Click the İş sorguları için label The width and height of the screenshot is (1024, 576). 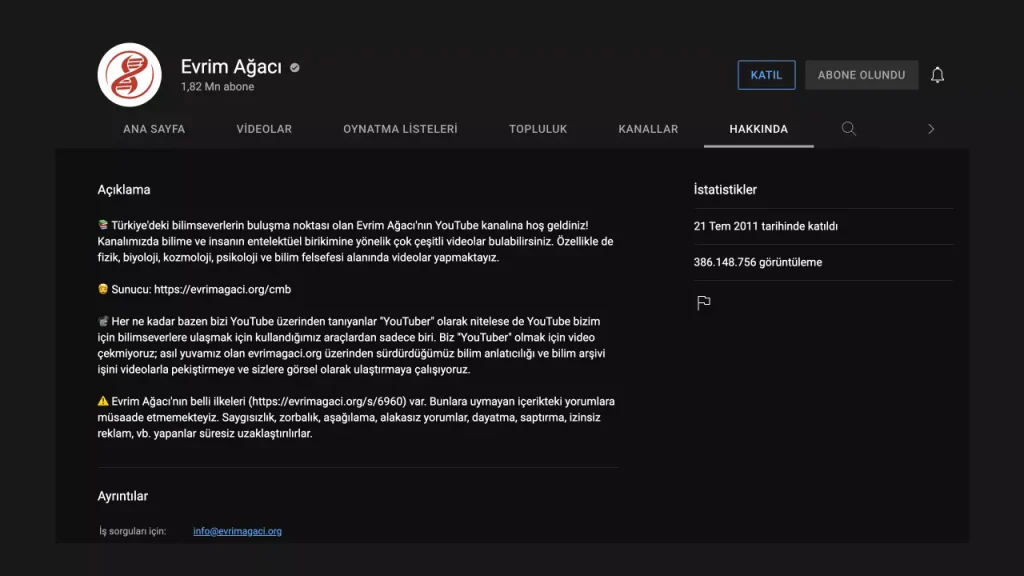tap(133, 531)
